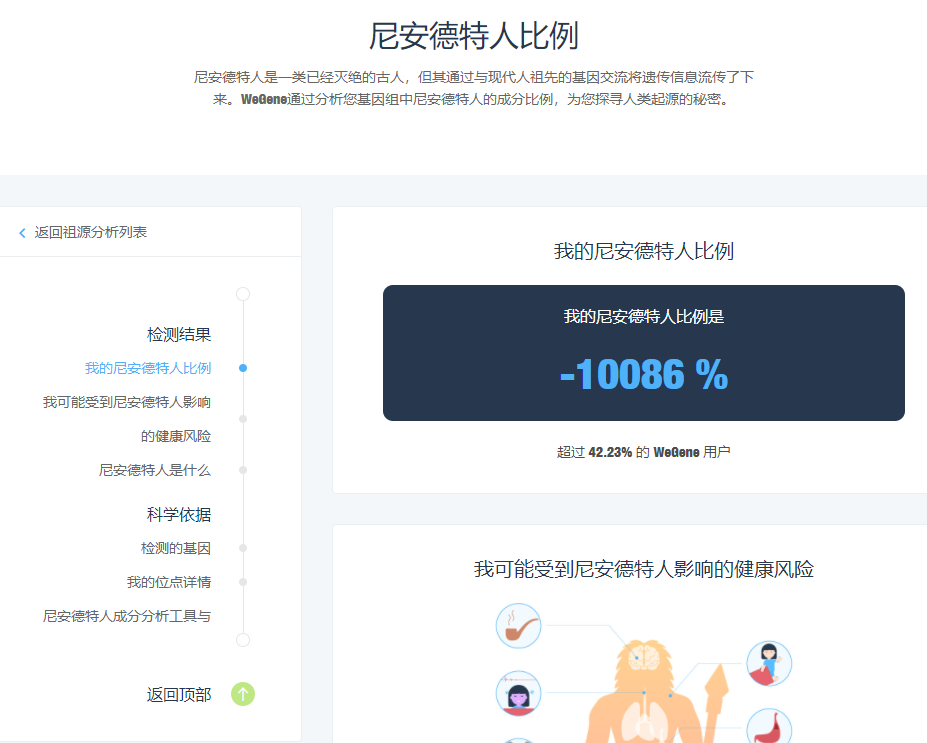
Task: Click the timeline dot beside 尼安德特人是什么
Action: (243, 470)
